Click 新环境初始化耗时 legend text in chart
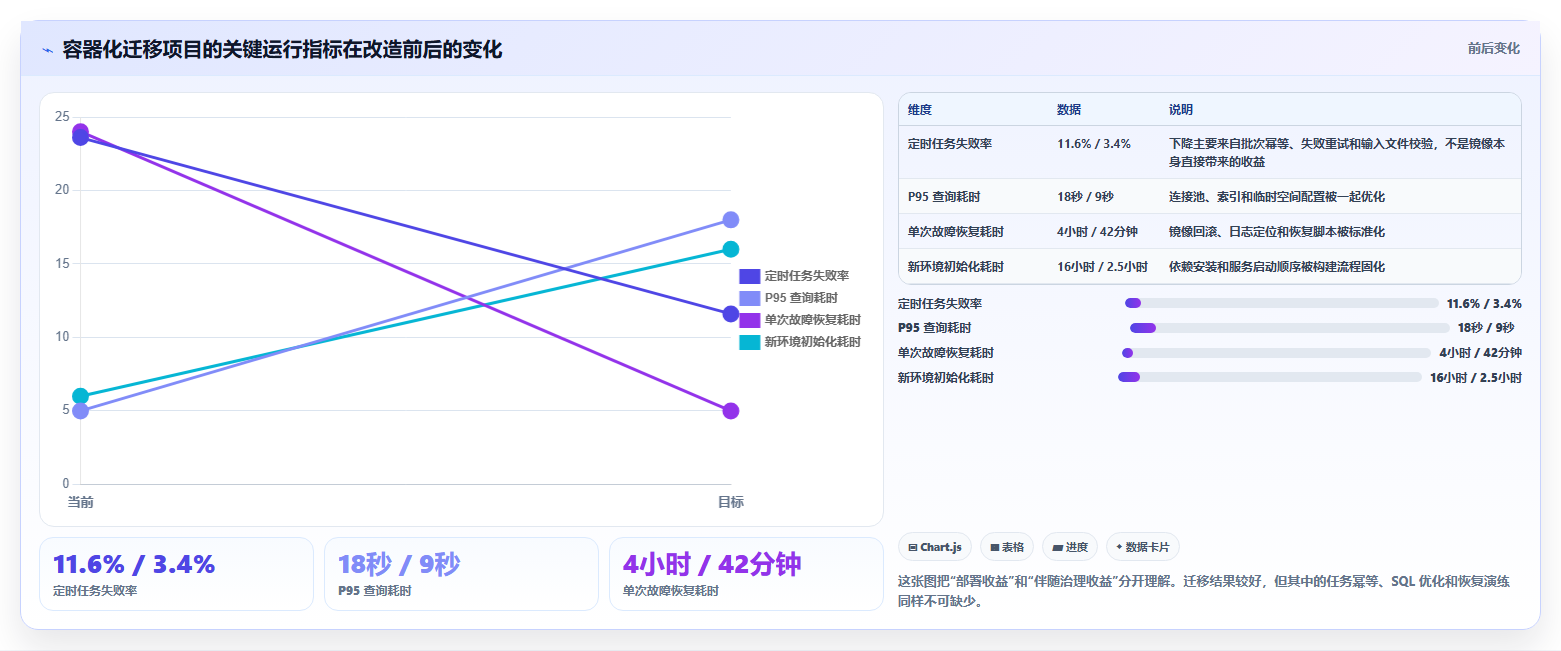 812,342
